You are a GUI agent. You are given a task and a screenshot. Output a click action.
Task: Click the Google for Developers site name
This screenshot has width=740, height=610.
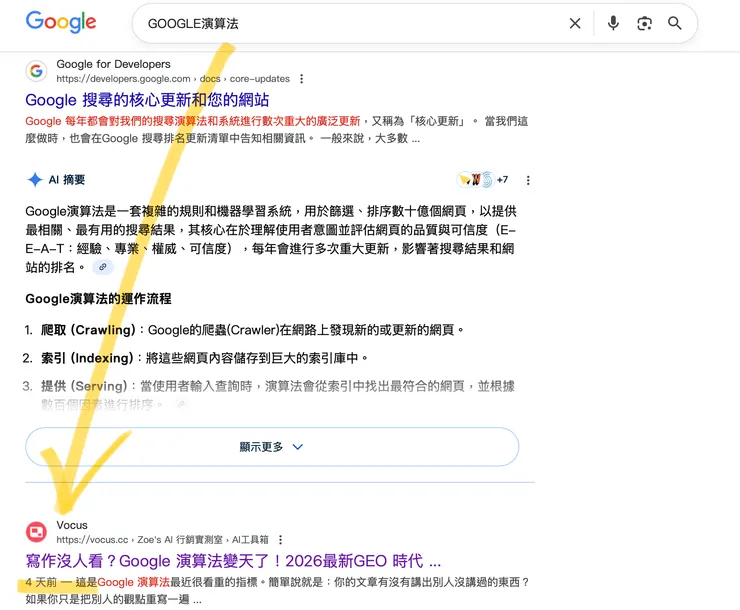point(113,64)
